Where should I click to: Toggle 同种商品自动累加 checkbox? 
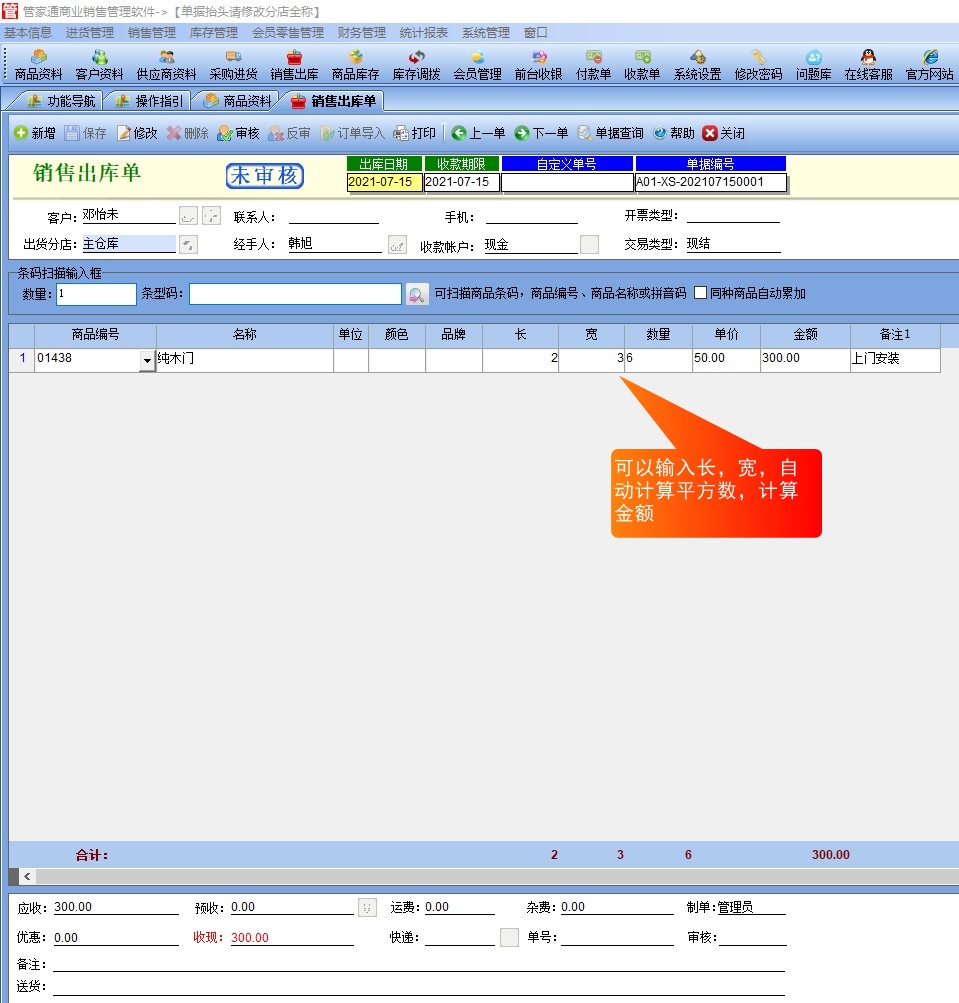pyautogui.click(x=701, y=293)
